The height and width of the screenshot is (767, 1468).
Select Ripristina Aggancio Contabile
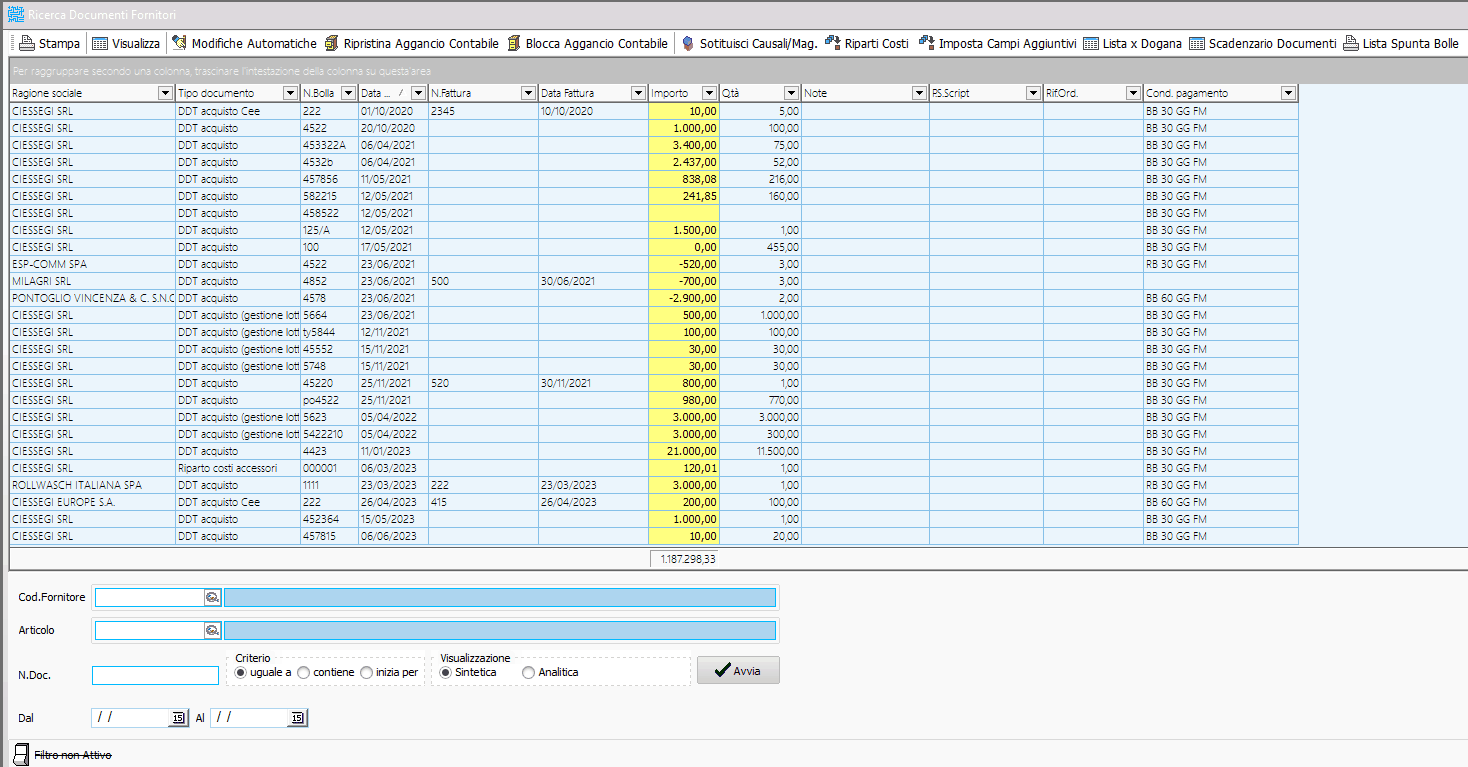[411, 44]
